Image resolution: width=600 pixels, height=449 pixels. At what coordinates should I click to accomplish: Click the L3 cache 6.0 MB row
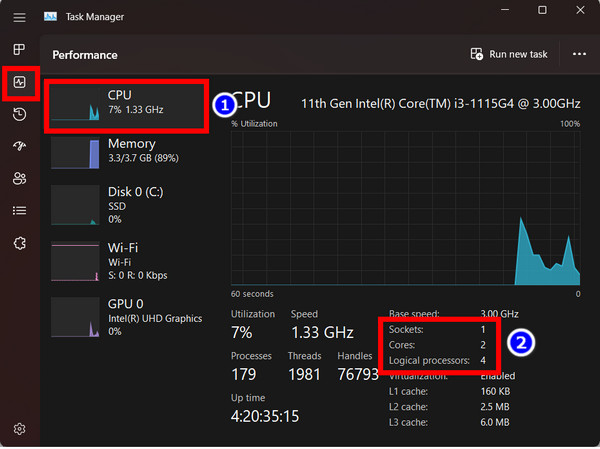449,423
